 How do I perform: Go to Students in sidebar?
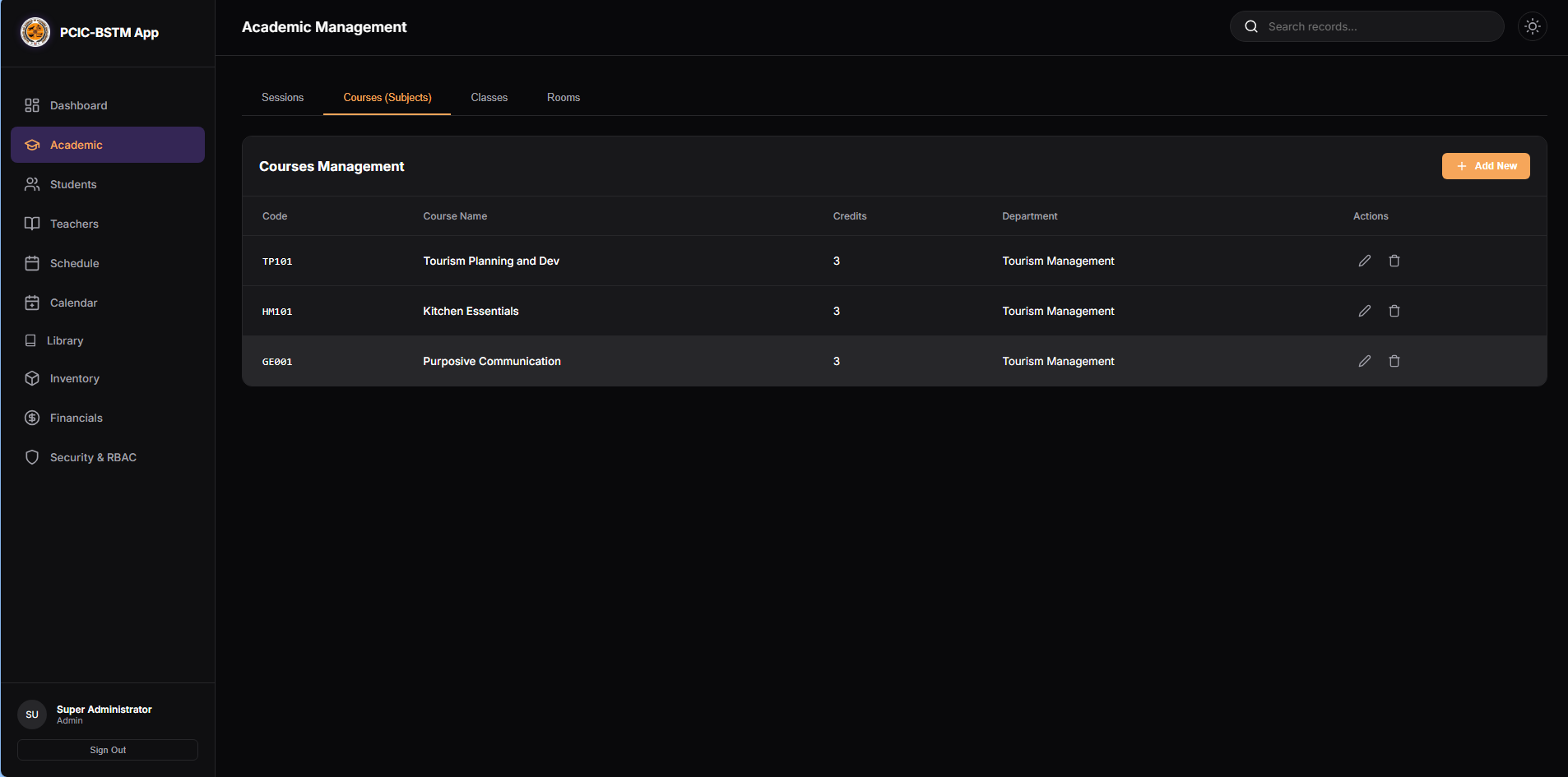click(x=73, y=184)
